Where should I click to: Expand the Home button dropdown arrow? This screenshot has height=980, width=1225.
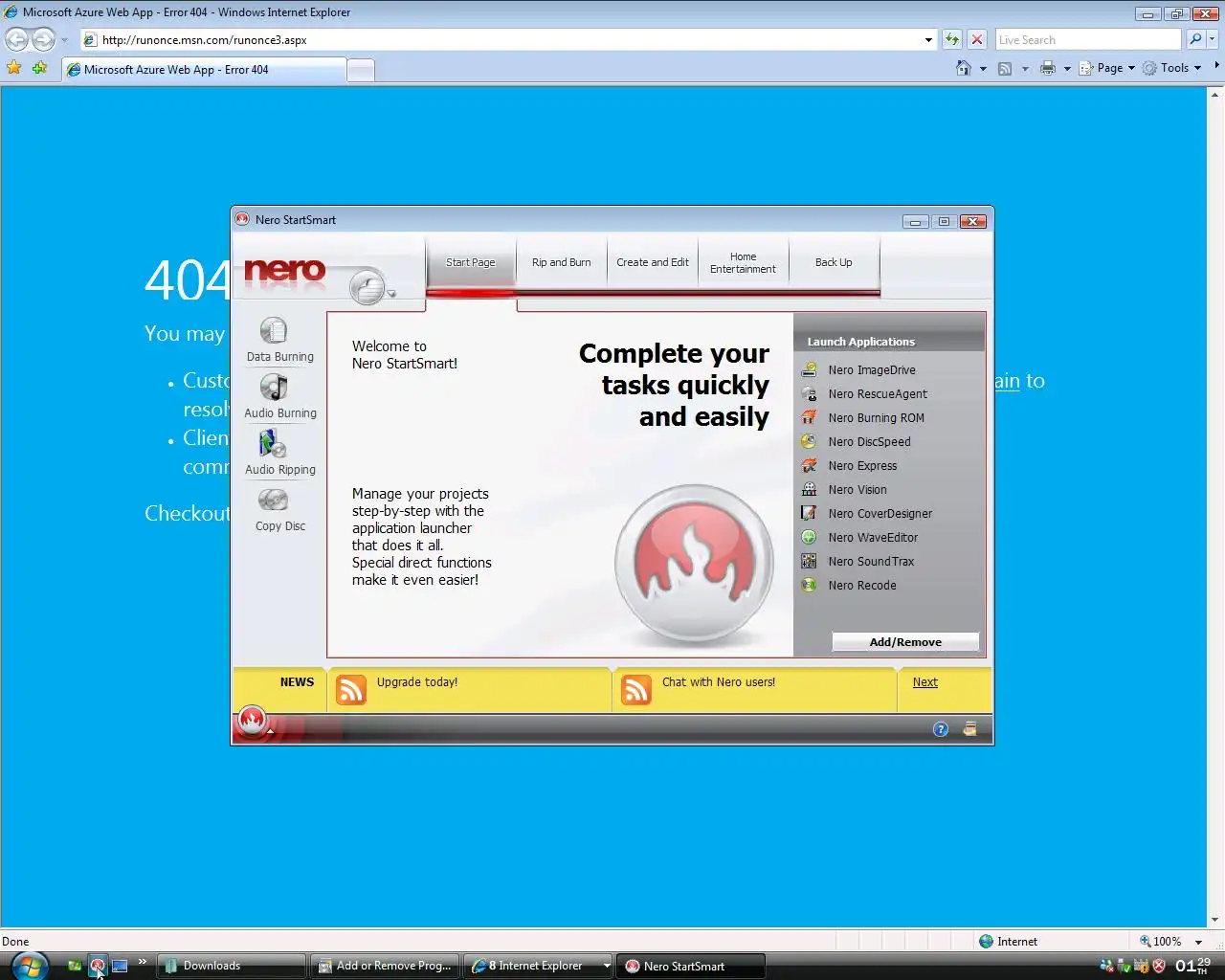point(983,69)
